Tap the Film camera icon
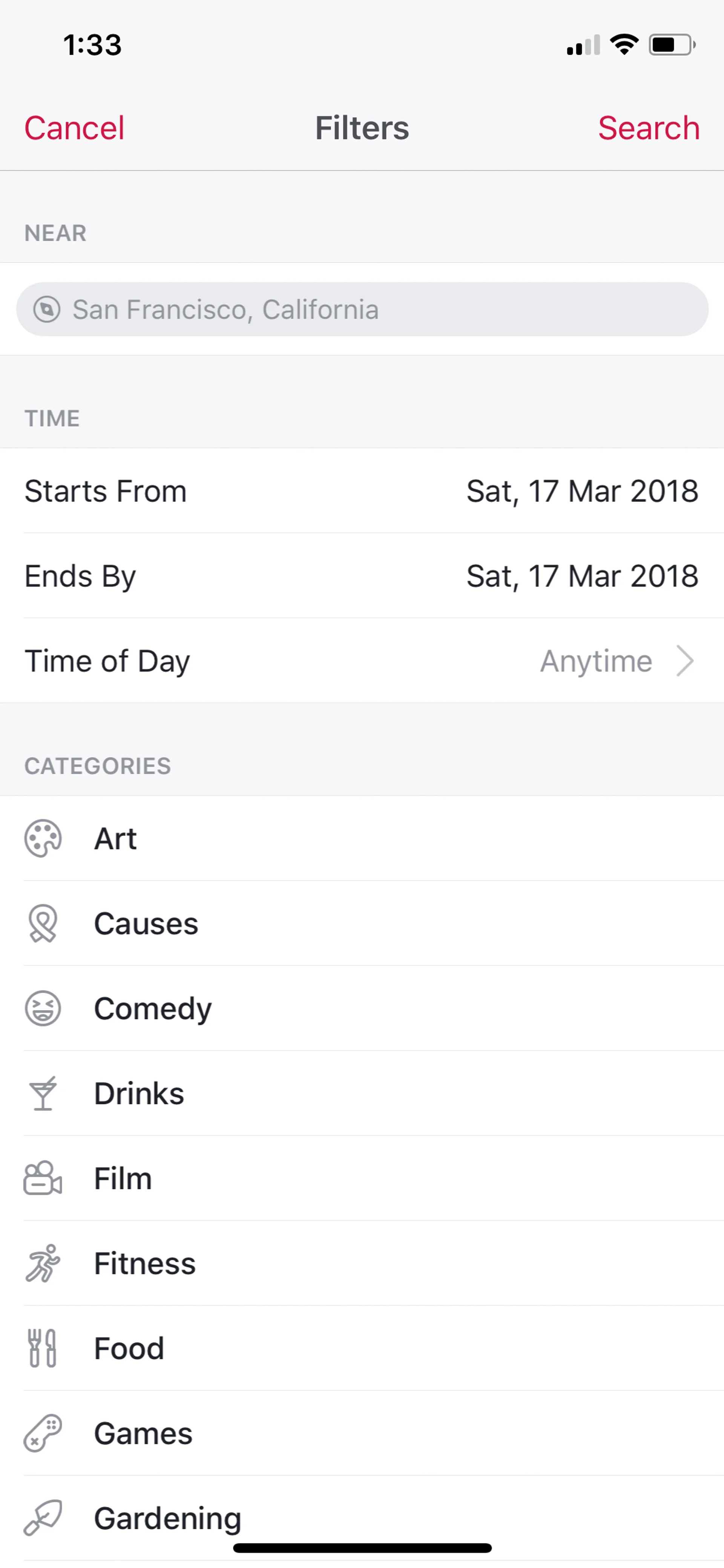Viewport: 724px width, 1568px height. click(43, 1178)
